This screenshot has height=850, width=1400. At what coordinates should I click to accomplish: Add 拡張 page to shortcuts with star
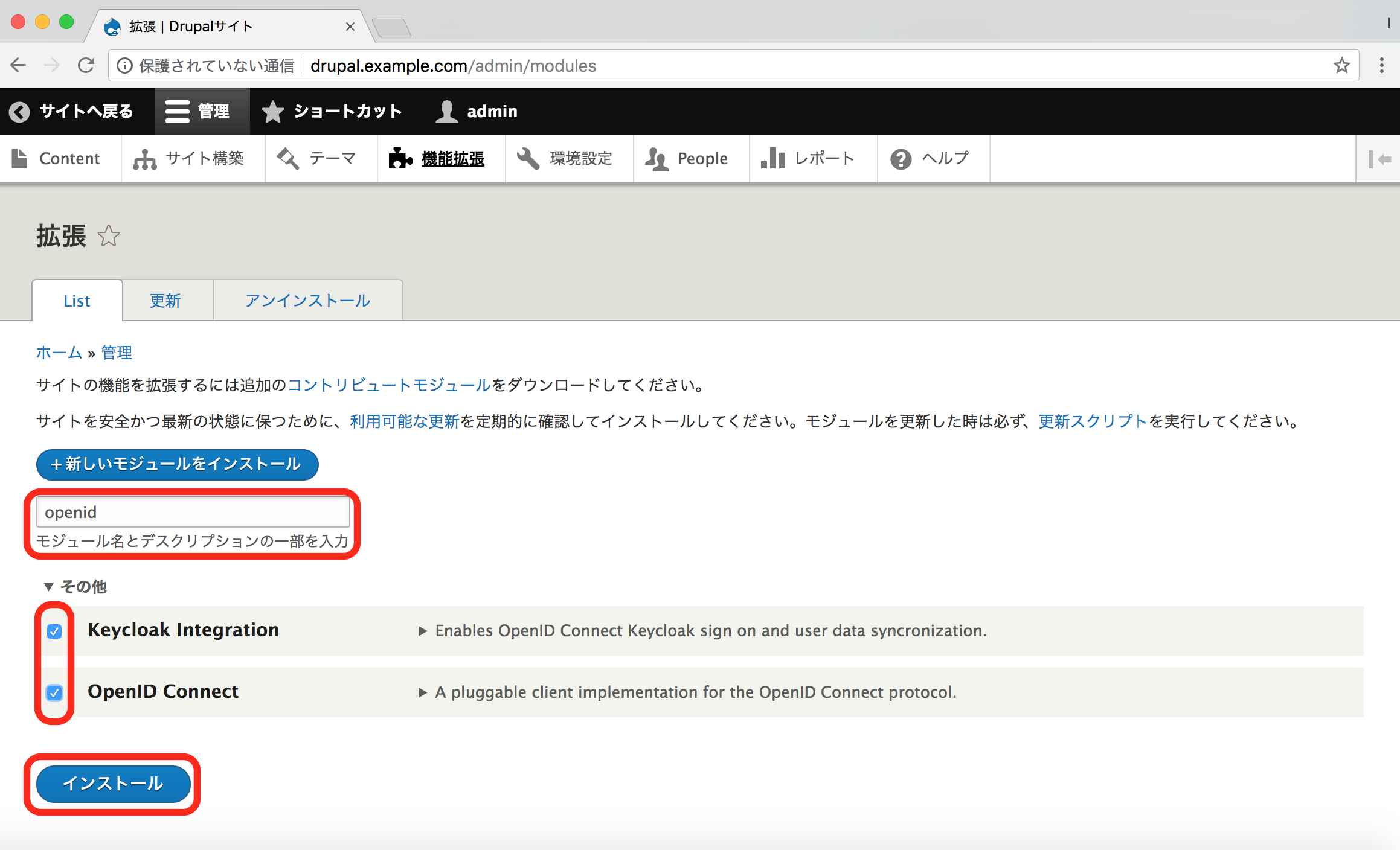coord(109,236)
